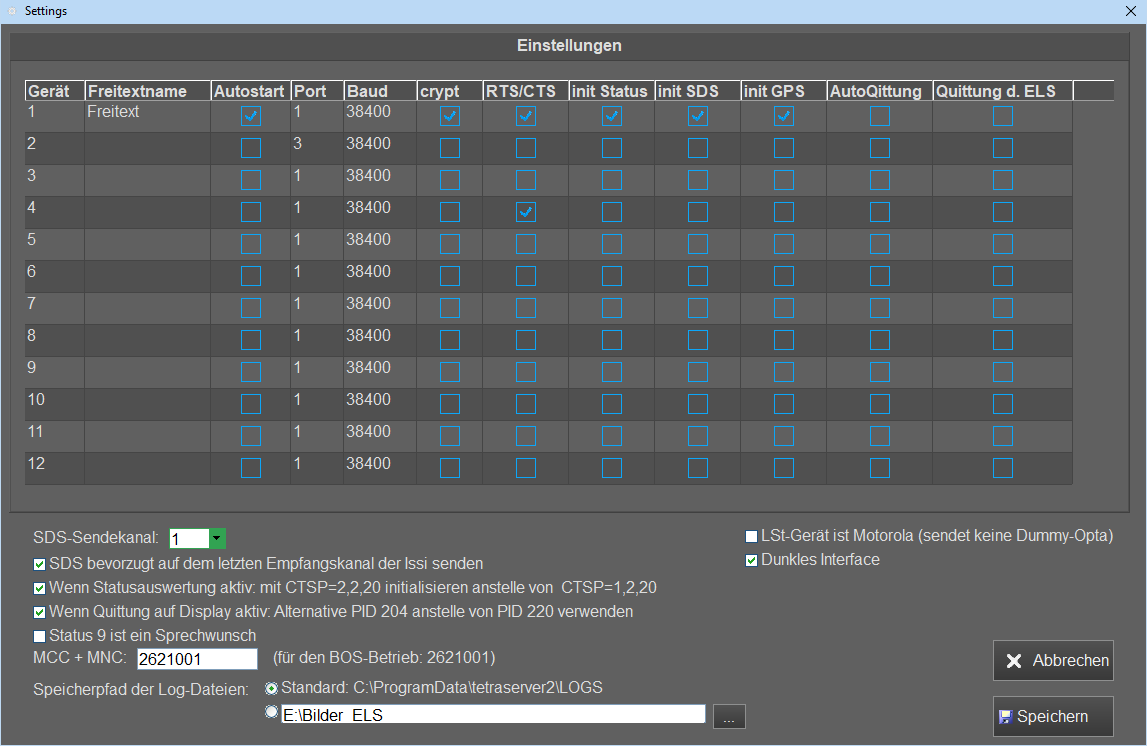The width and height of the screenshot is (1147, 746).
Task: Toggle the CTSP=2,2,20 initialisieren checkbox
Action: point(40,589)
